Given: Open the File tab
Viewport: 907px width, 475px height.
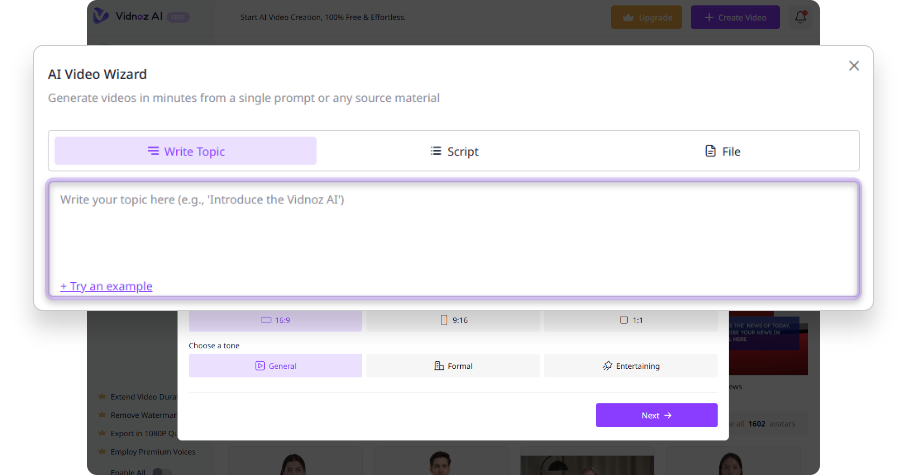Looking at the screenshot, I should 722,151.
